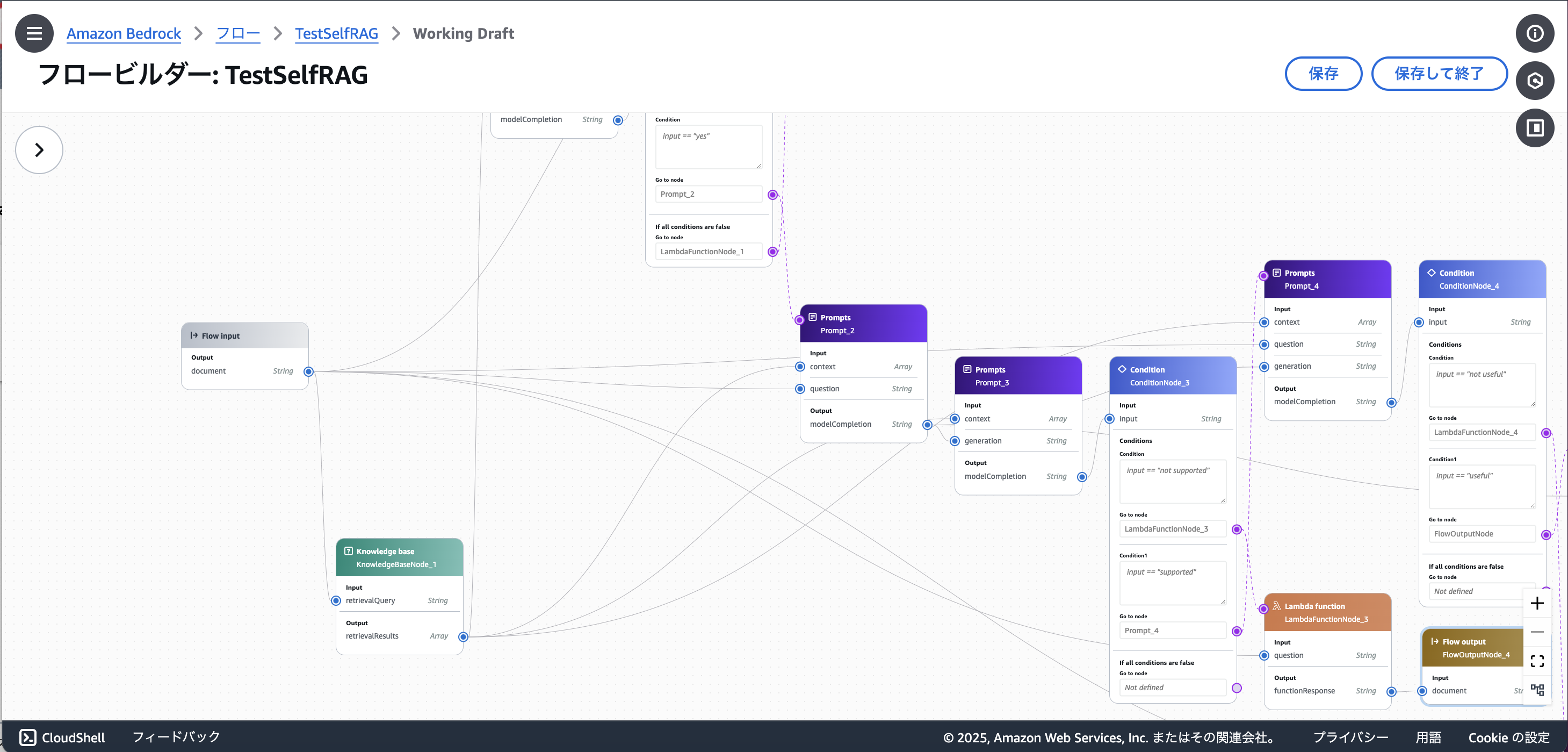1568x752 pixels.
Task: Click the LambdaFunctionNode_1 go-to-node field
Action: click(x=709, y=252)
